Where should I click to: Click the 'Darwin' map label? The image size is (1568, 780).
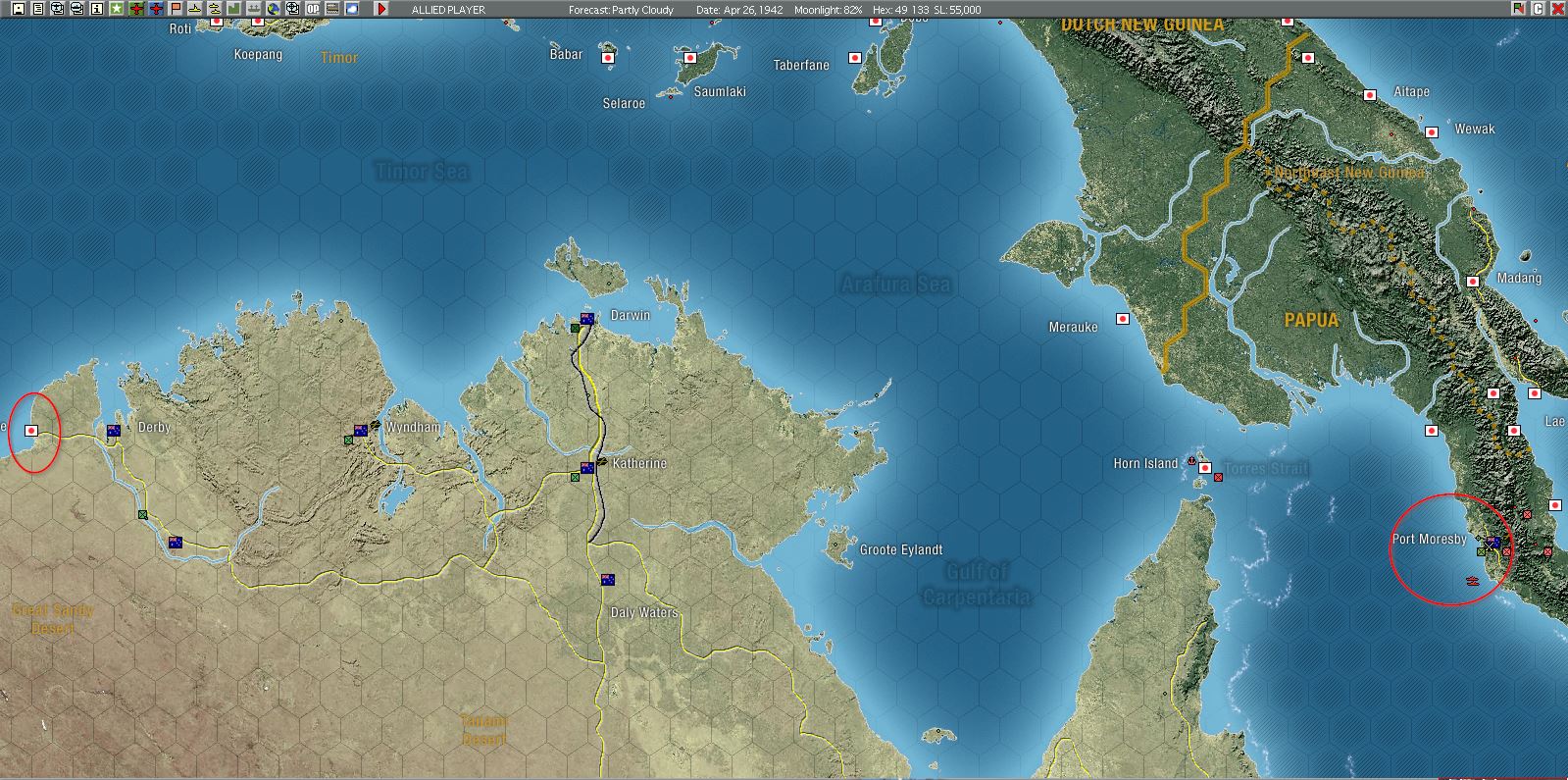(x=630, y=315)
